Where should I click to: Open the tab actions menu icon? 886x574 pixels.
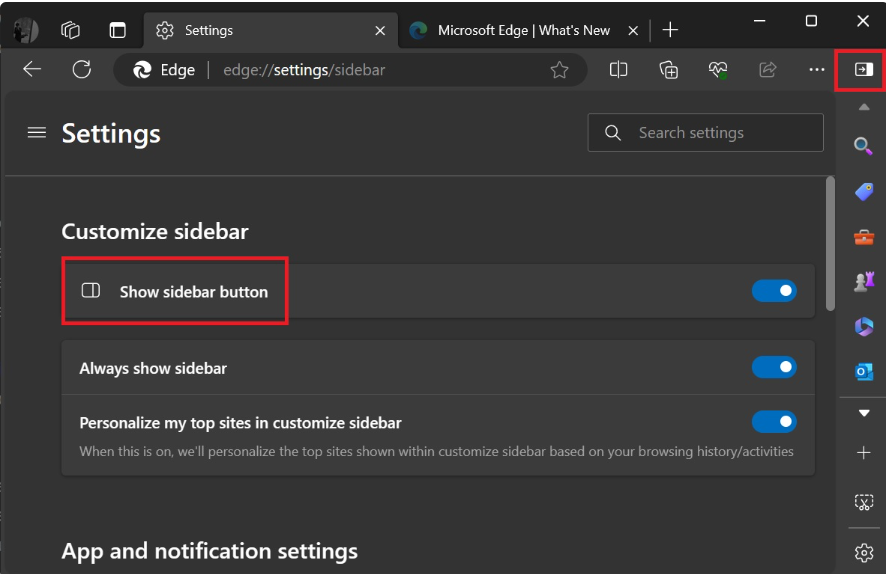point(118,30)
